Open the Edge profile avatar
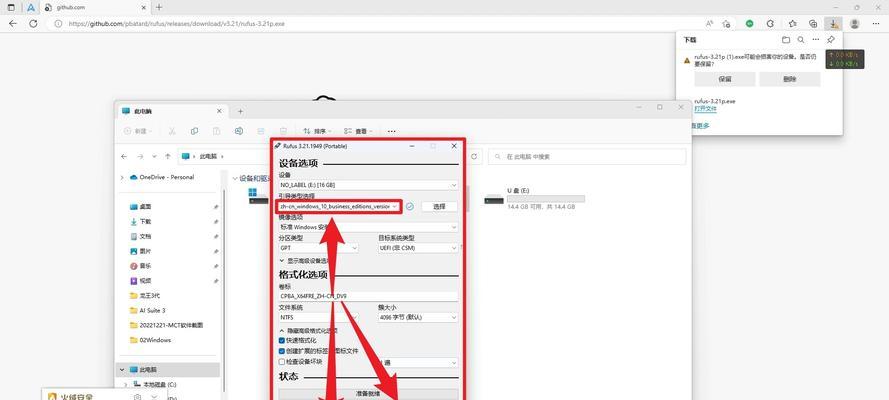Screen dimensions: 889x400 [x=854, y=24]
